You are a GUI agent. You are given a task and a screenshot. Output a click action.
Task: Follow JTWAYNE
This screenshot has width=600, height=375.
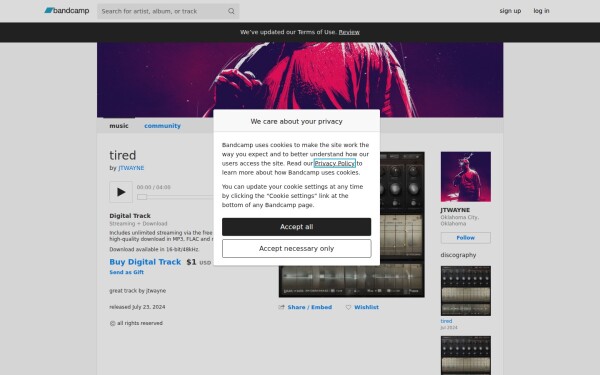(x=465, y=238)
